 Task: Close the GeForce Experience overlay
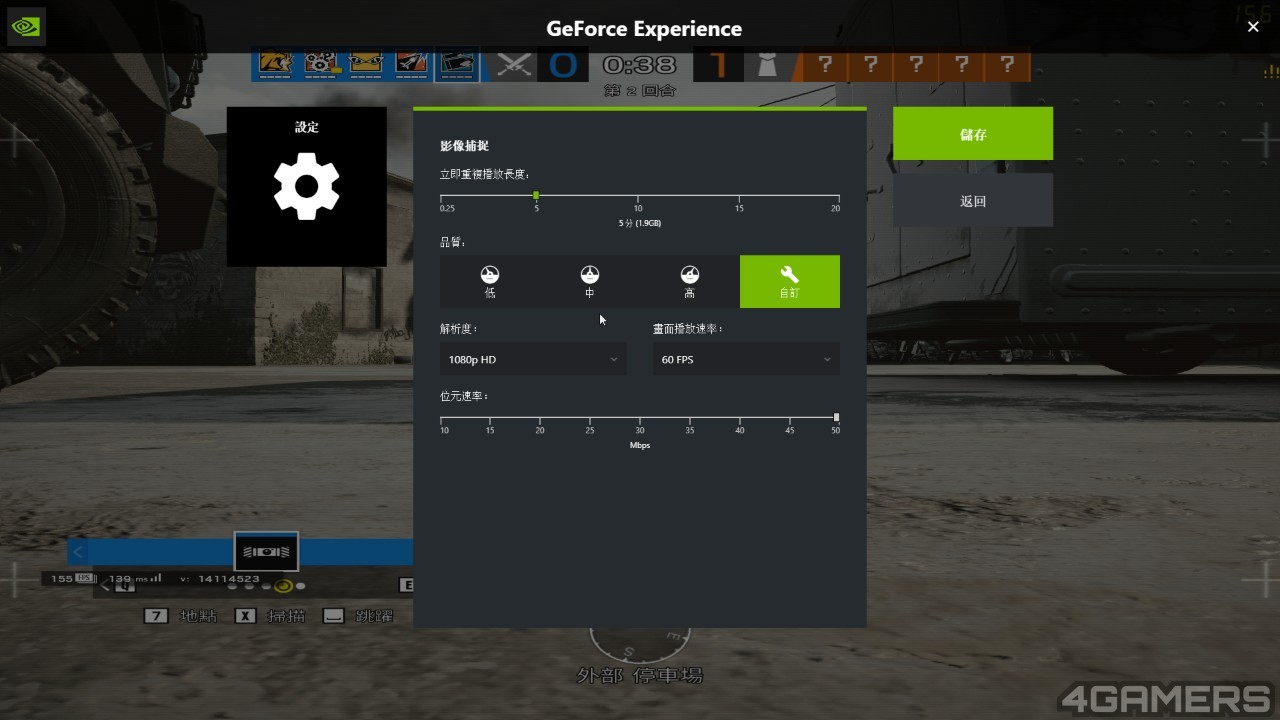(1253, 27)
